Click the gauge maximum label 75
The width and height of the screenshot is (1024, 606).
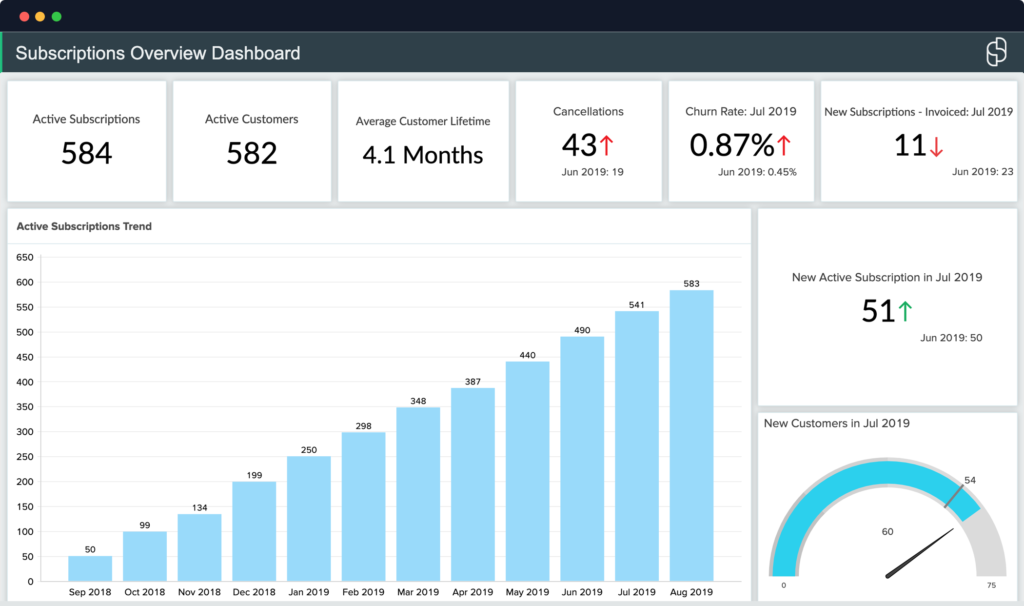(991, 585)
